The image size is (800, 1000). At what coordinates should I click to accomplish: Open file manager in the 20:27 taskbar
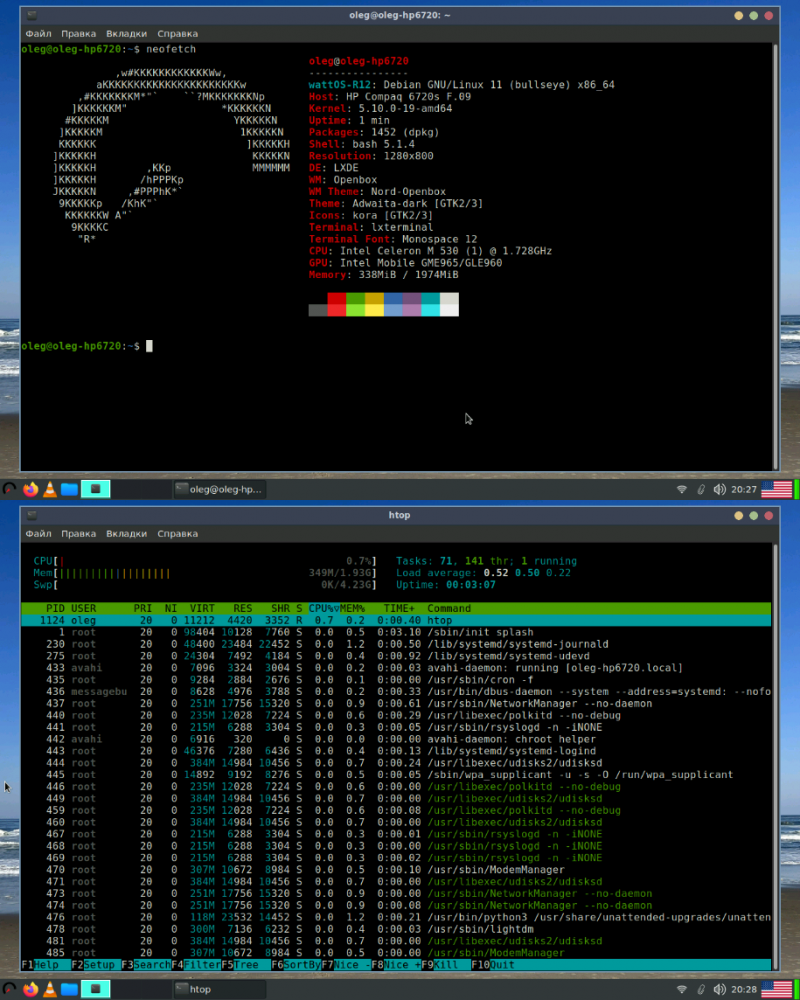coord(69,489)
